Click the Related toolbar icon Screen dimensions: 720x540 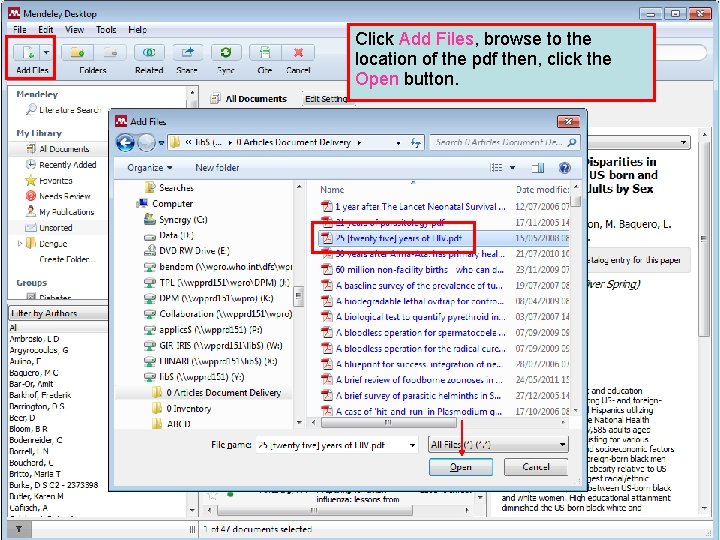(x=149, y=53)
